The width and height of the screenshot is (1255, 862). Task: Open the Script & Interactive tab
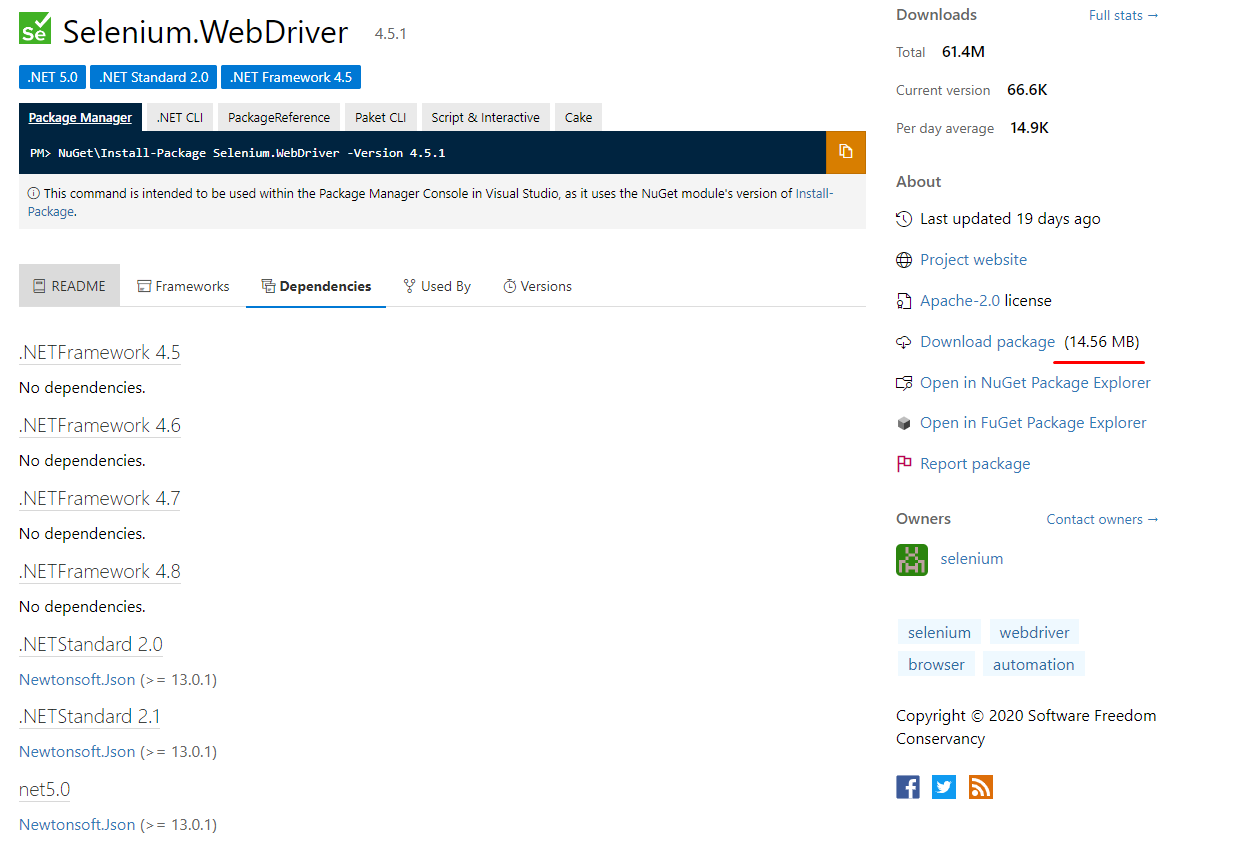pyautogui.click(x=486, y=117)
